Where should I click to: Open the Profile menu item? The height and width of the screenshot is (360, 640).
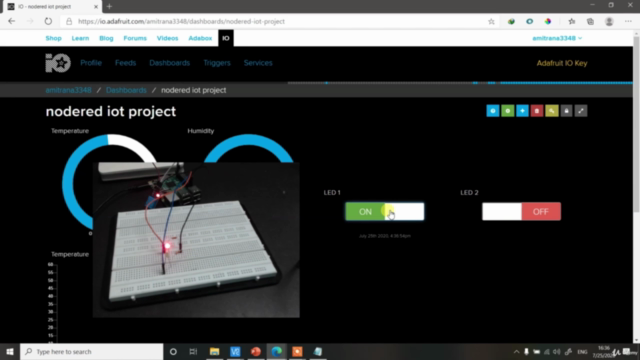(x=91, y=63)
